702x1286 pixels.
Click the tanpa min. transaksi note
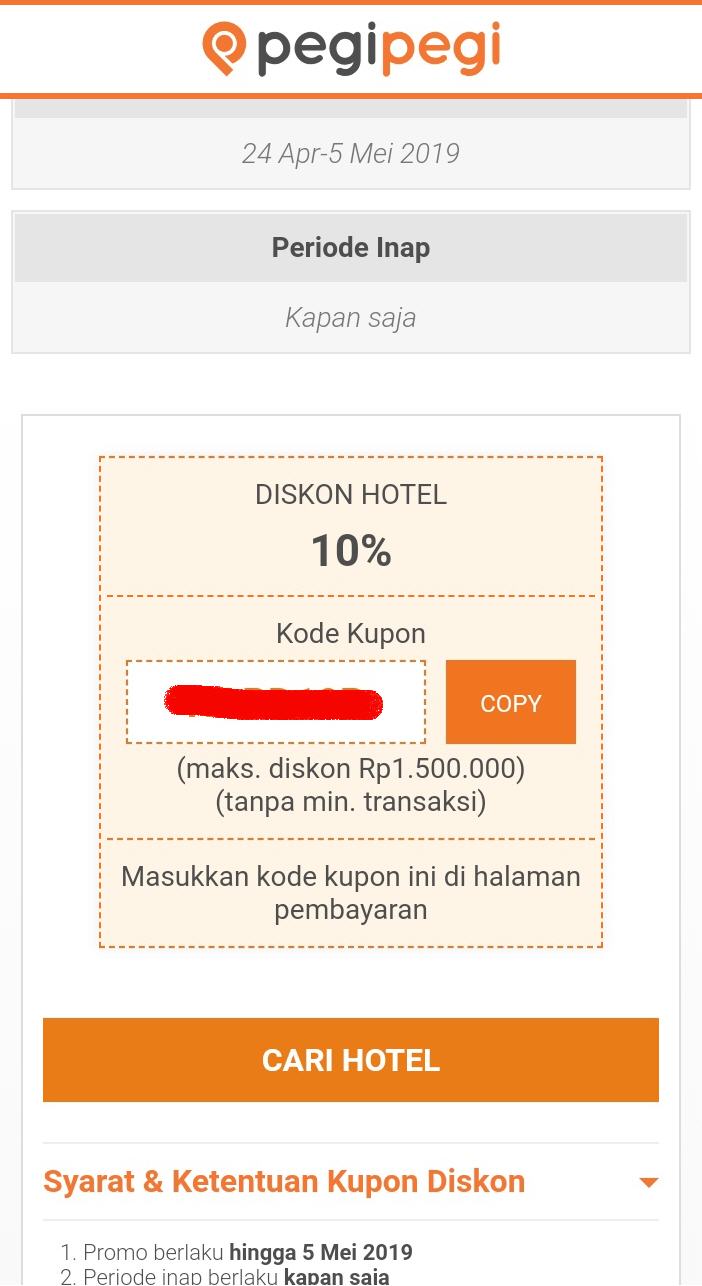[350, 801]
